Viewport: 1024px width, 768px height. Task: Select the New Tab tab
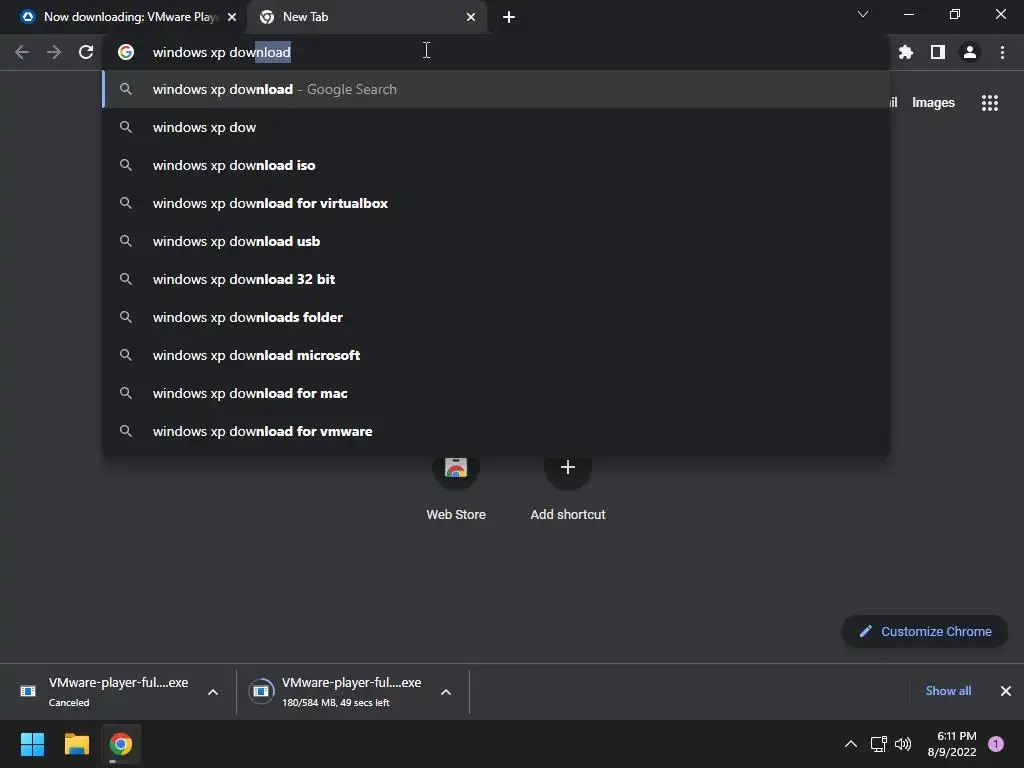coord(366,17)
